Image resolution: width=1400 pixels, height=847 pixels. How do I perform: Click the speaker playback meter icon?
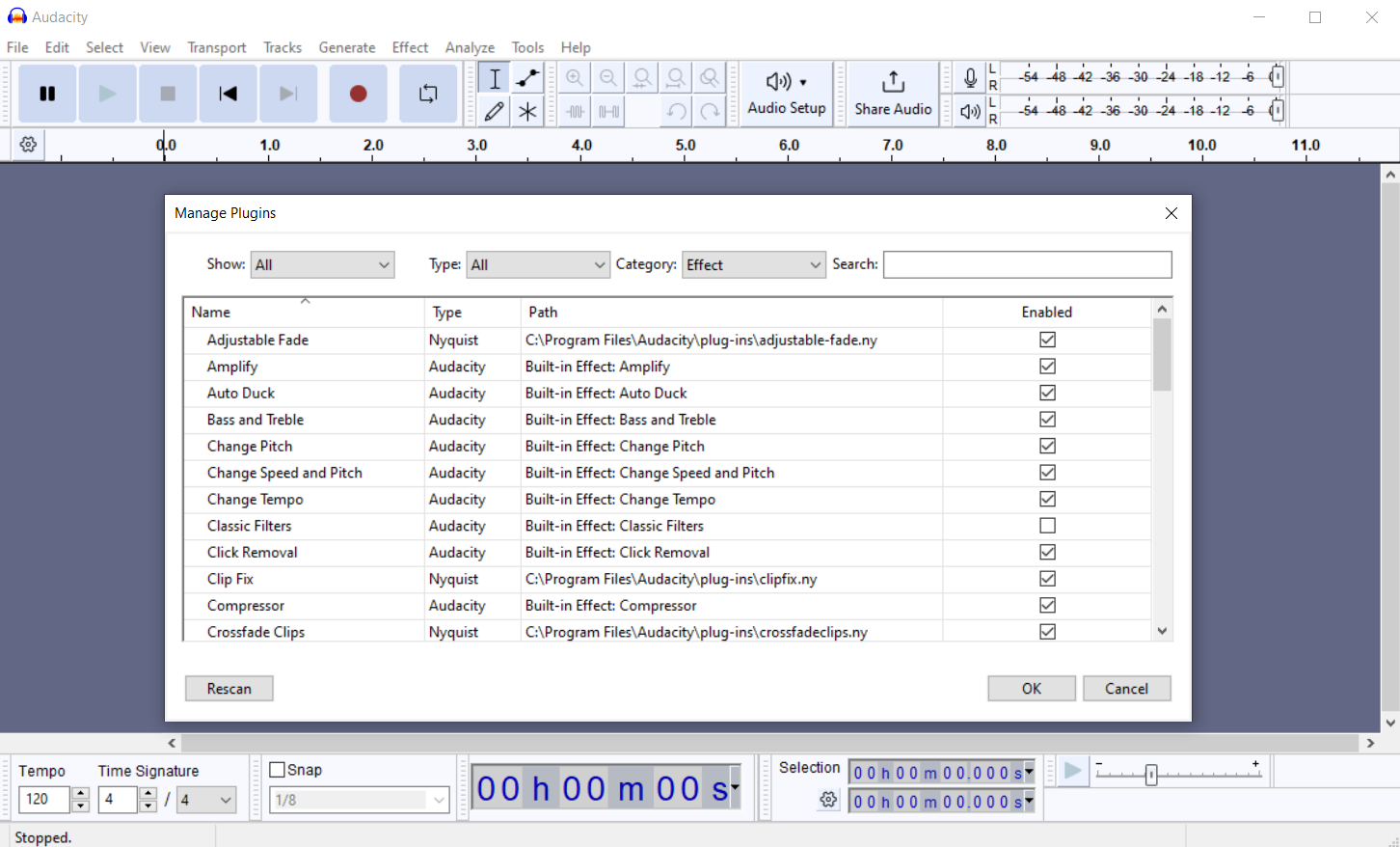pyautogui.click(x=971, y=111)
